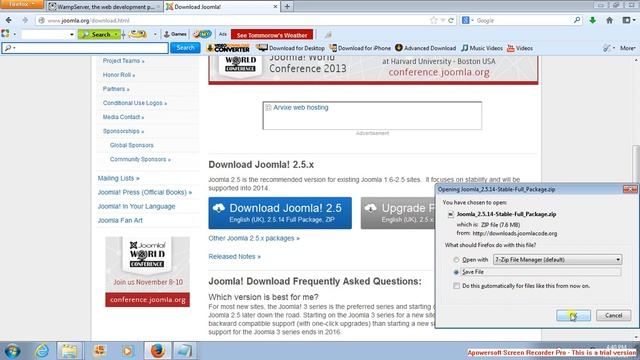
Task: Open the Downloads green arrow icon
Action: point(593,20)
